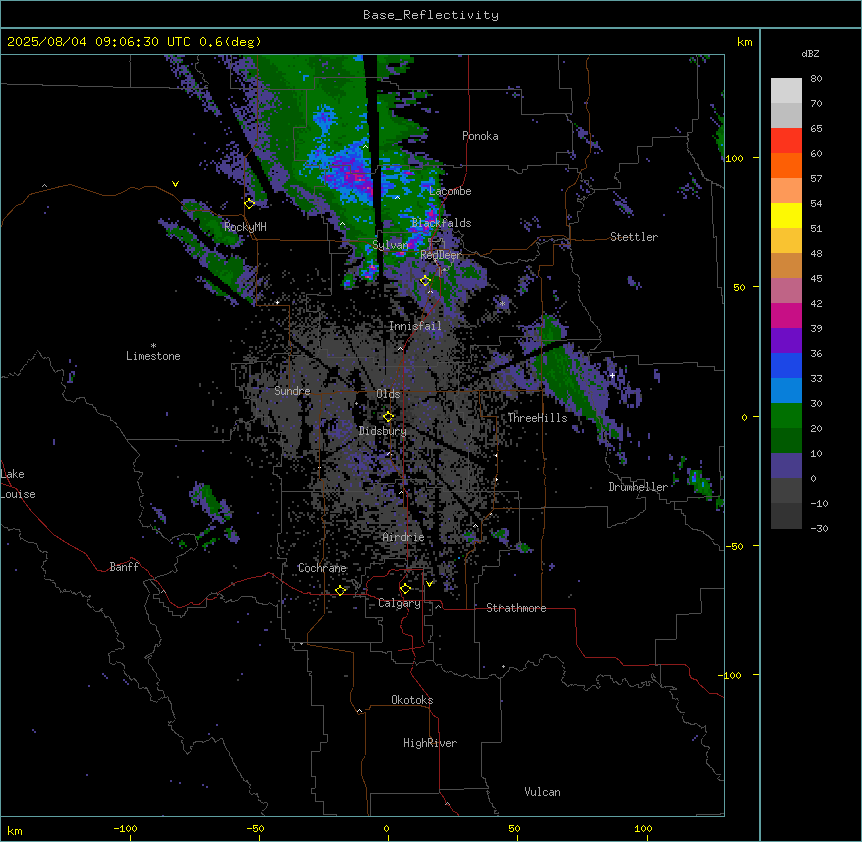Select the pink 42-45 dBZ legend swatch

pyautogui.click(x=786, y=291)
